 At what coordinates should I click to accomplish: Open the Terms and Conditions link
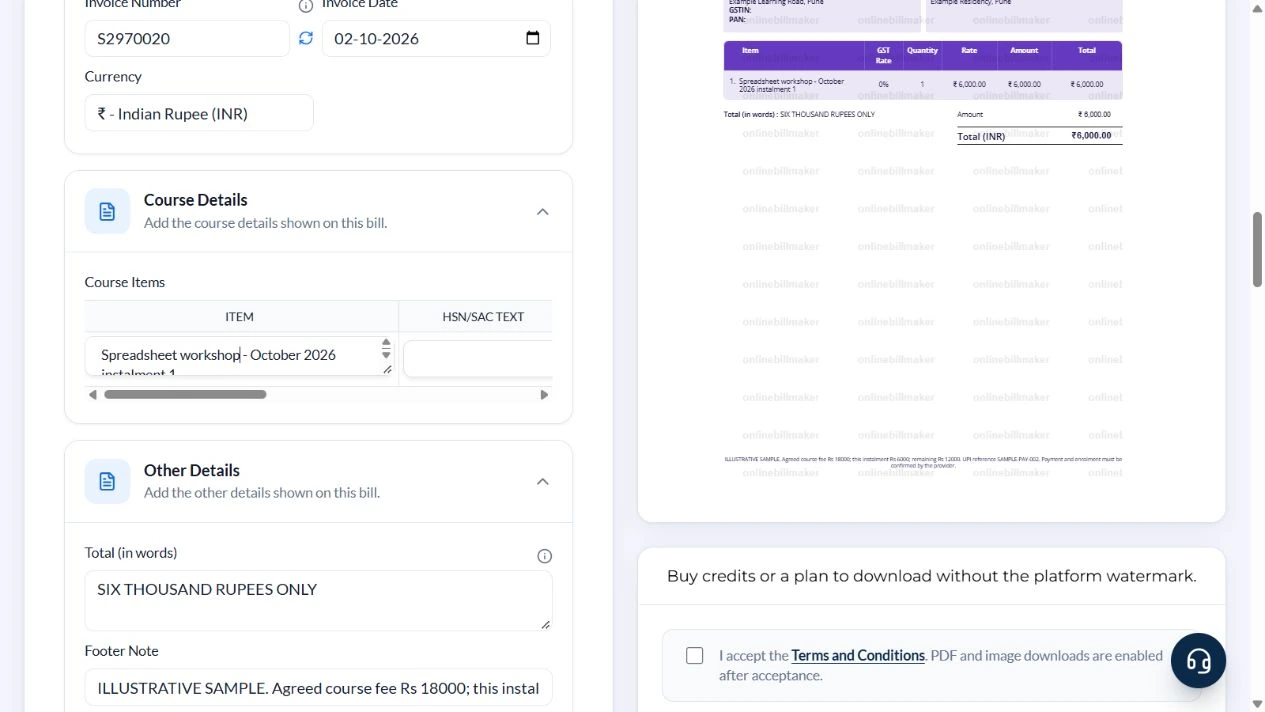[858, 656]
